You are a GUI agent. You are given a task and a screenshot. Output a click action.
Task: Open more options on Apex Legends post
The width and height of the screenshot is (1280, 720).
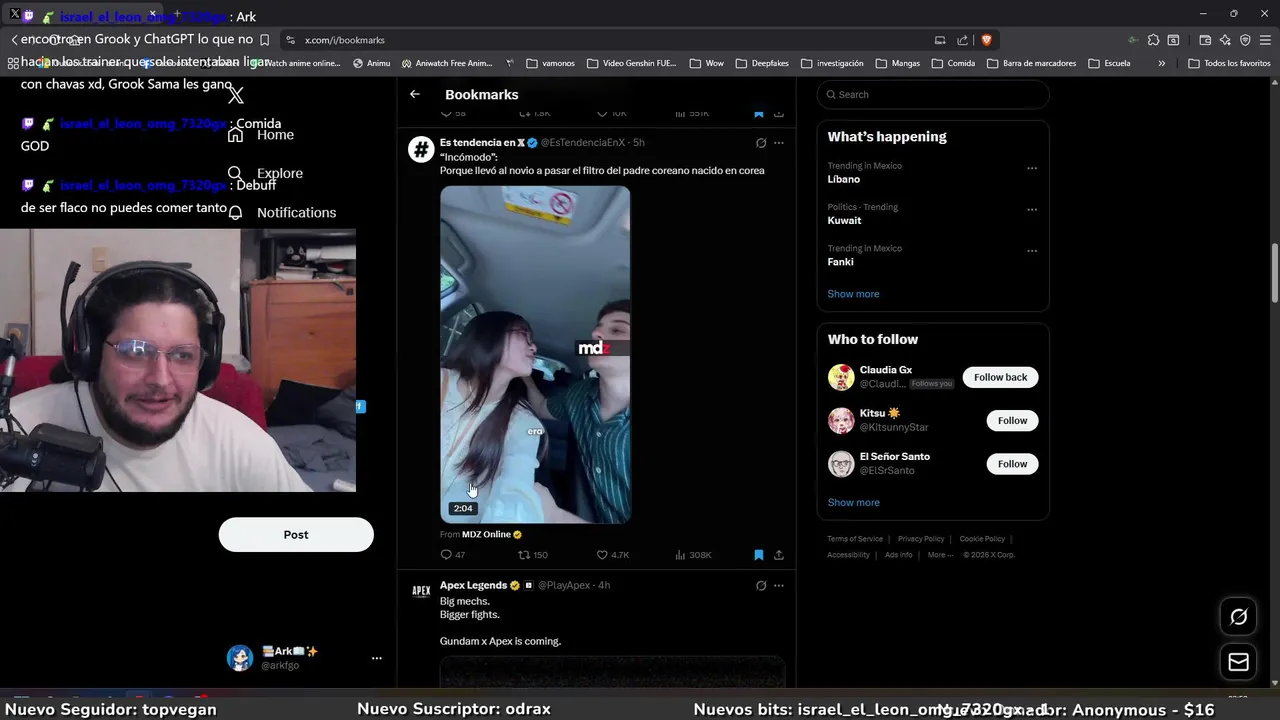(779, 585)
